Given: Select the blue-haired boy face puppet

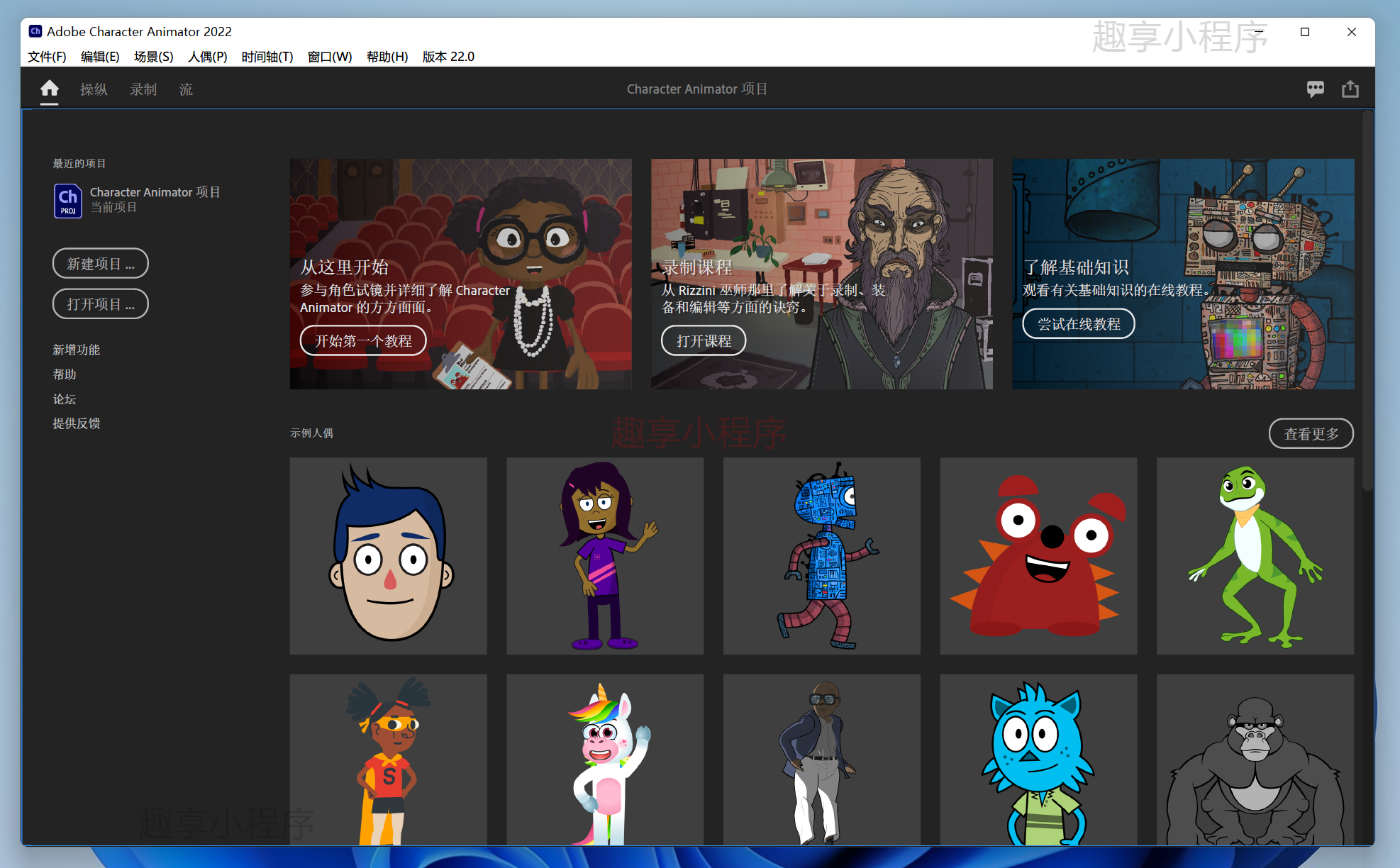Looking at the screenshot, I should [388, 556].
